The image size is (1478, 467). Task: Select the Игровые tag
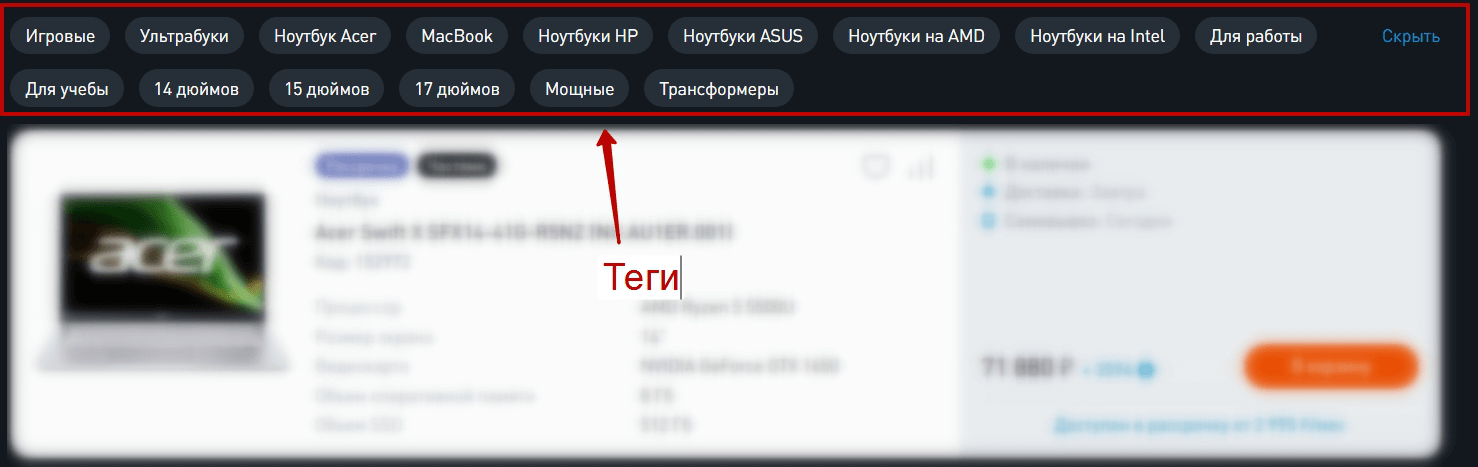[x=60, y=37]
